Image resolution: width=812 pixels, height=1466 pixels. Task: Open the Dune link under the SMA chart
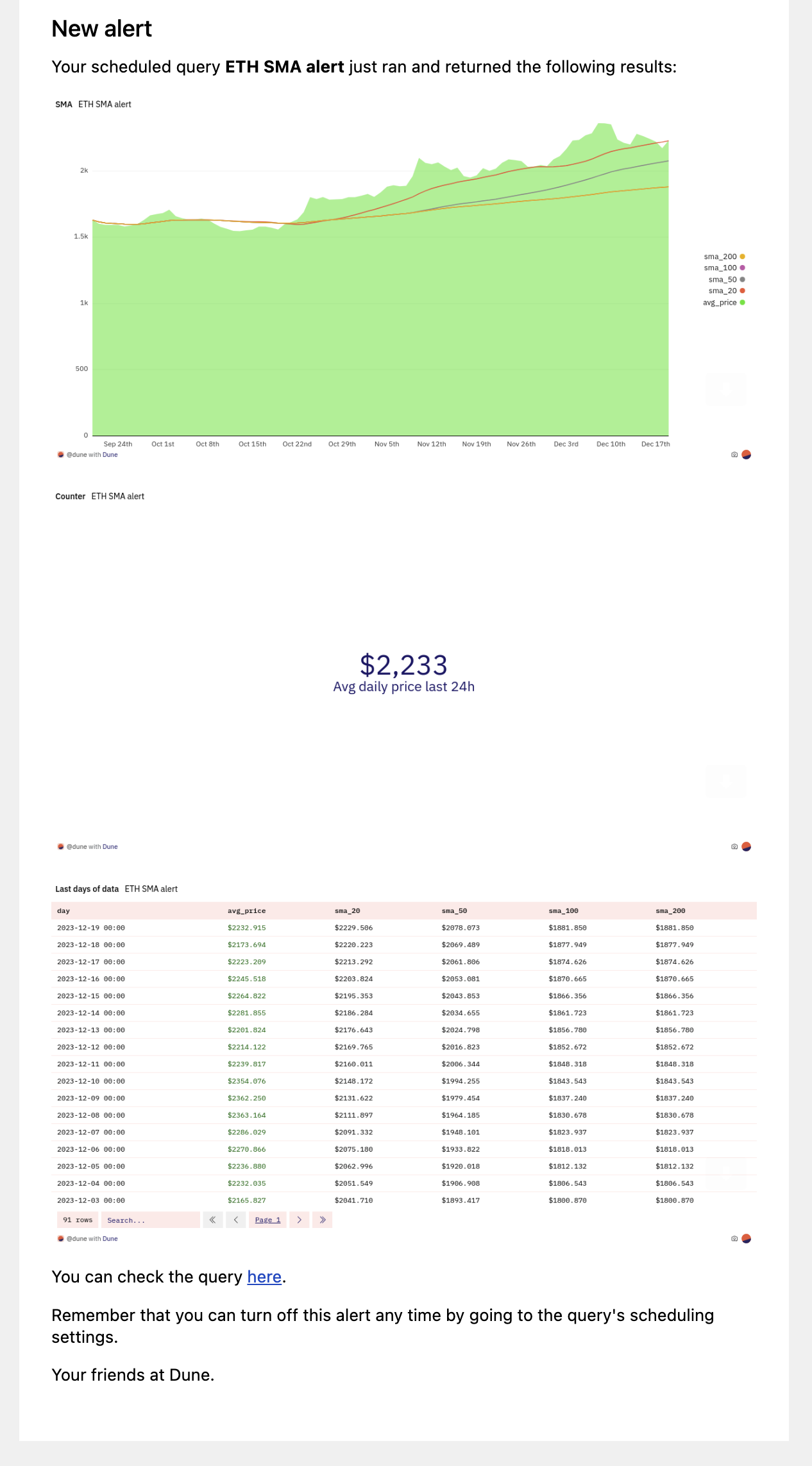[x=110, y=455]
